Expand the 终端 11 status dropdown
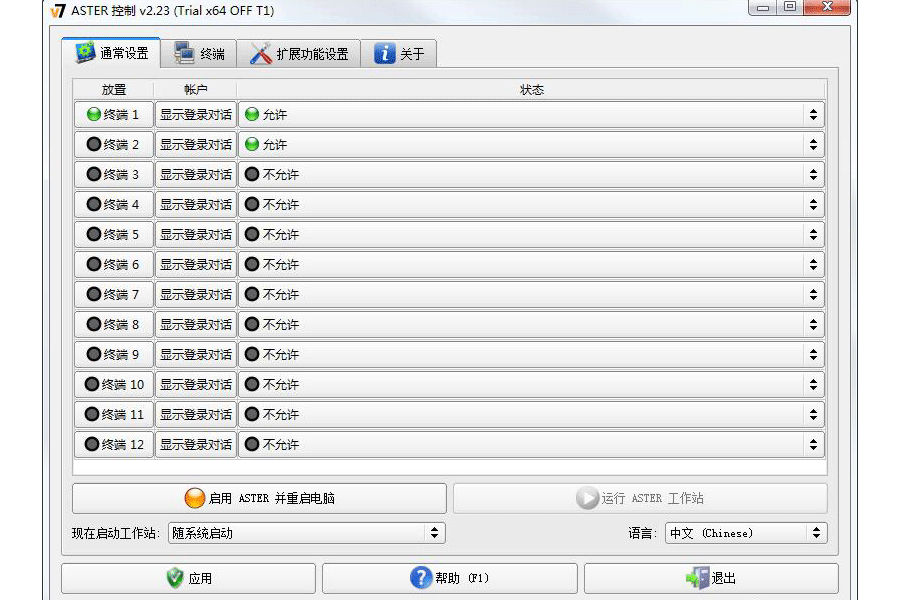This screenshot has width=900, height=600. (532, 414)
